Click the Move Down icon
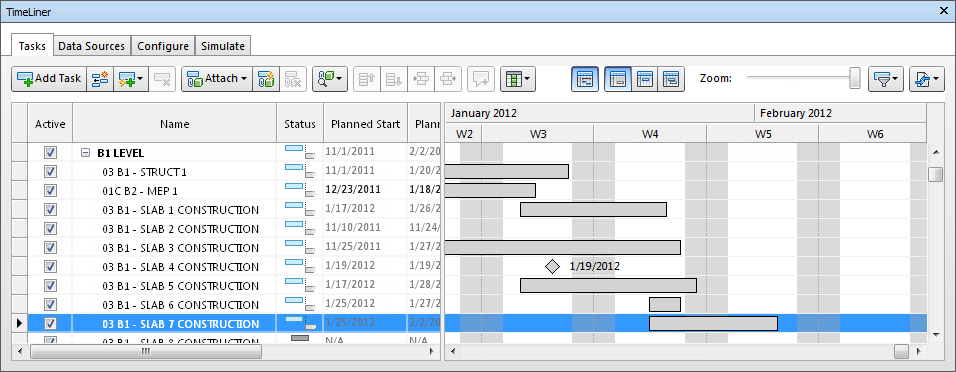Viewport: 956px width, 372px height. click(x=393, y=79)
